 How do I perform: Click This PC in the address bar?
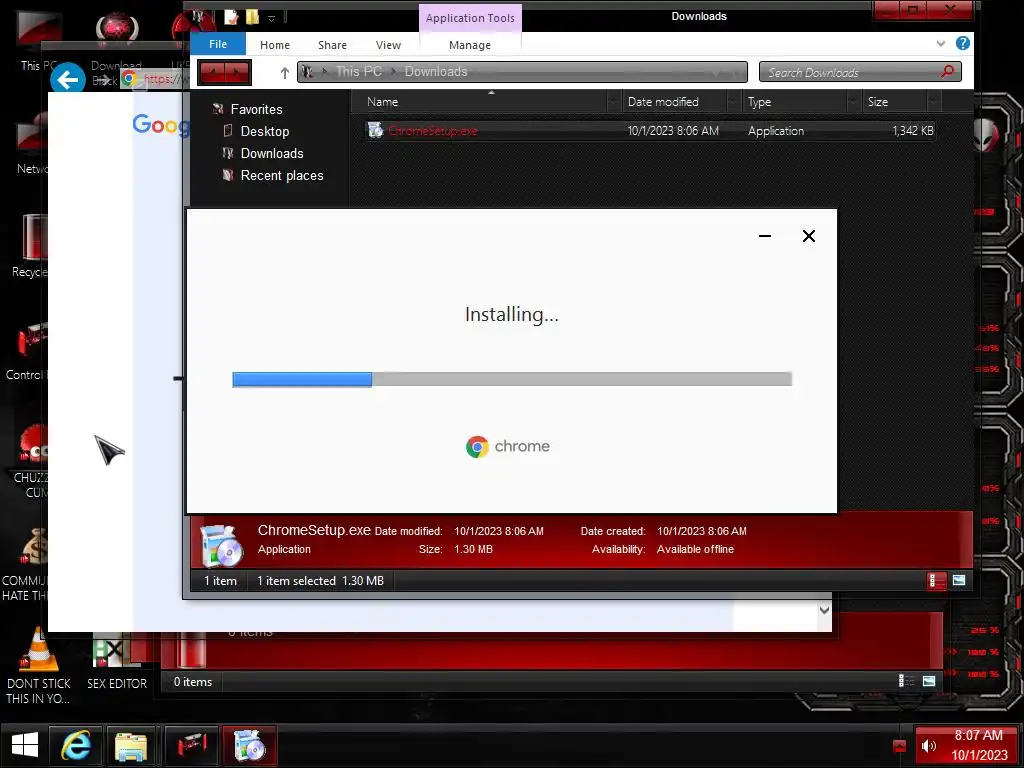pos(359,71)
